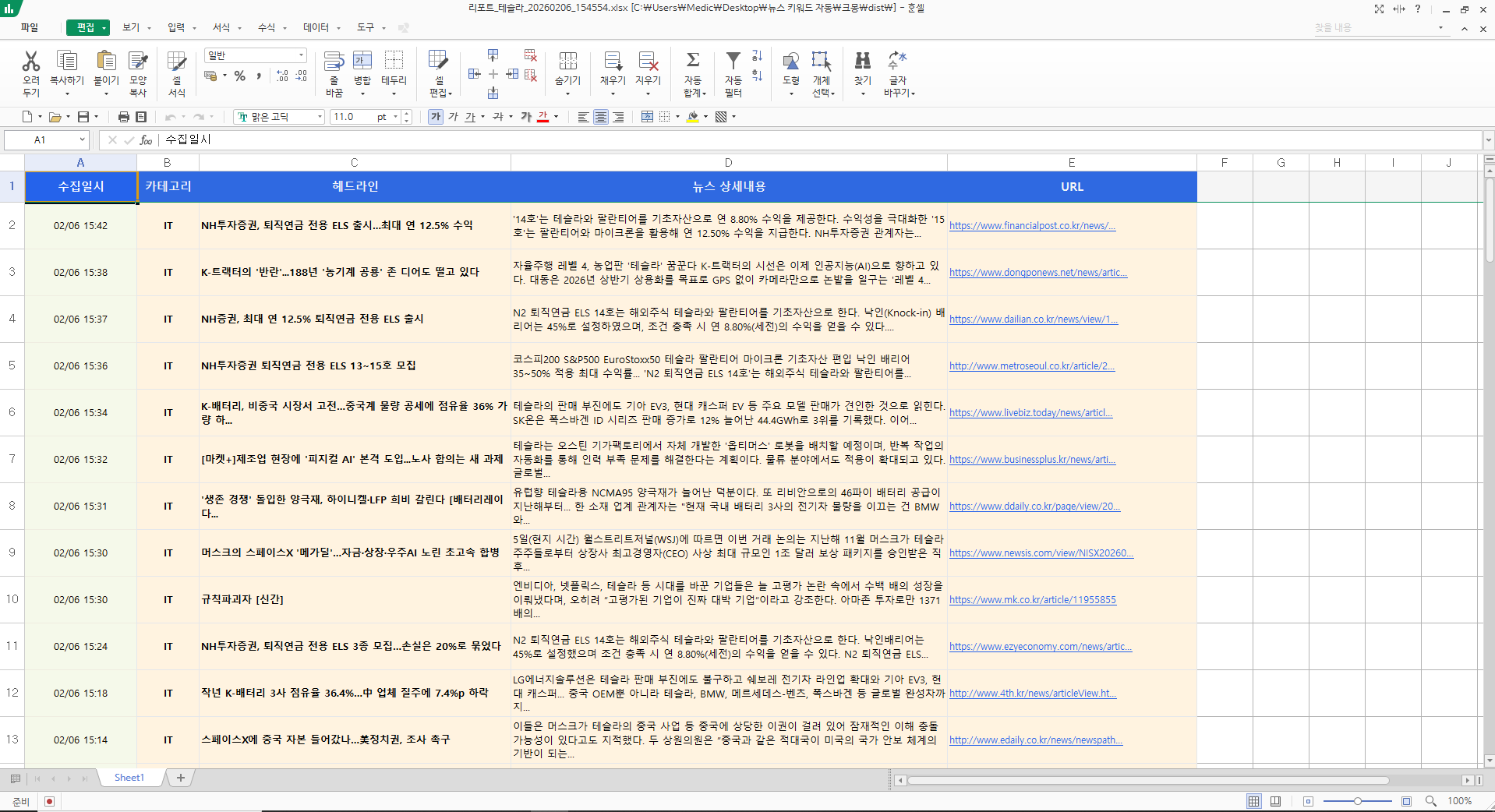The image size is (1495, 812).
Task: Click the AutoSum (자동 합계) sigma icon
Action: 693,60
